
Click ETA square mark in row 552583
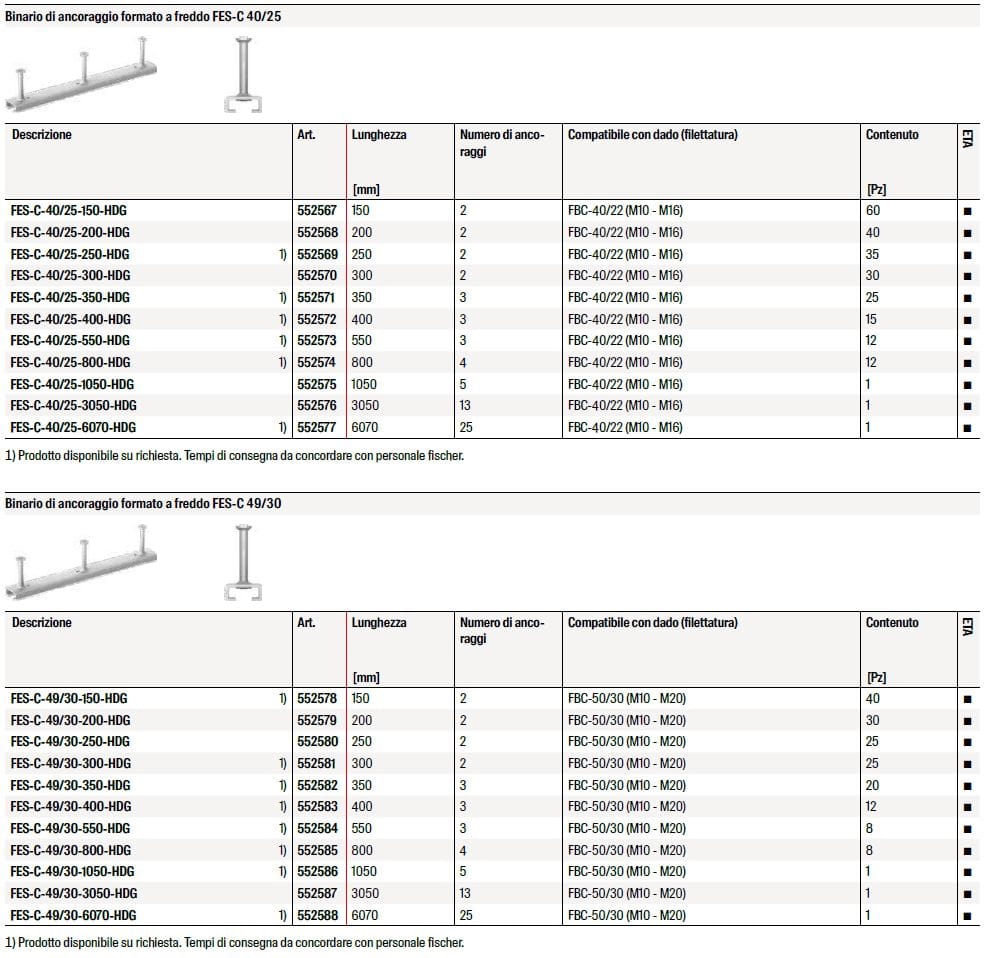point(967,807)
